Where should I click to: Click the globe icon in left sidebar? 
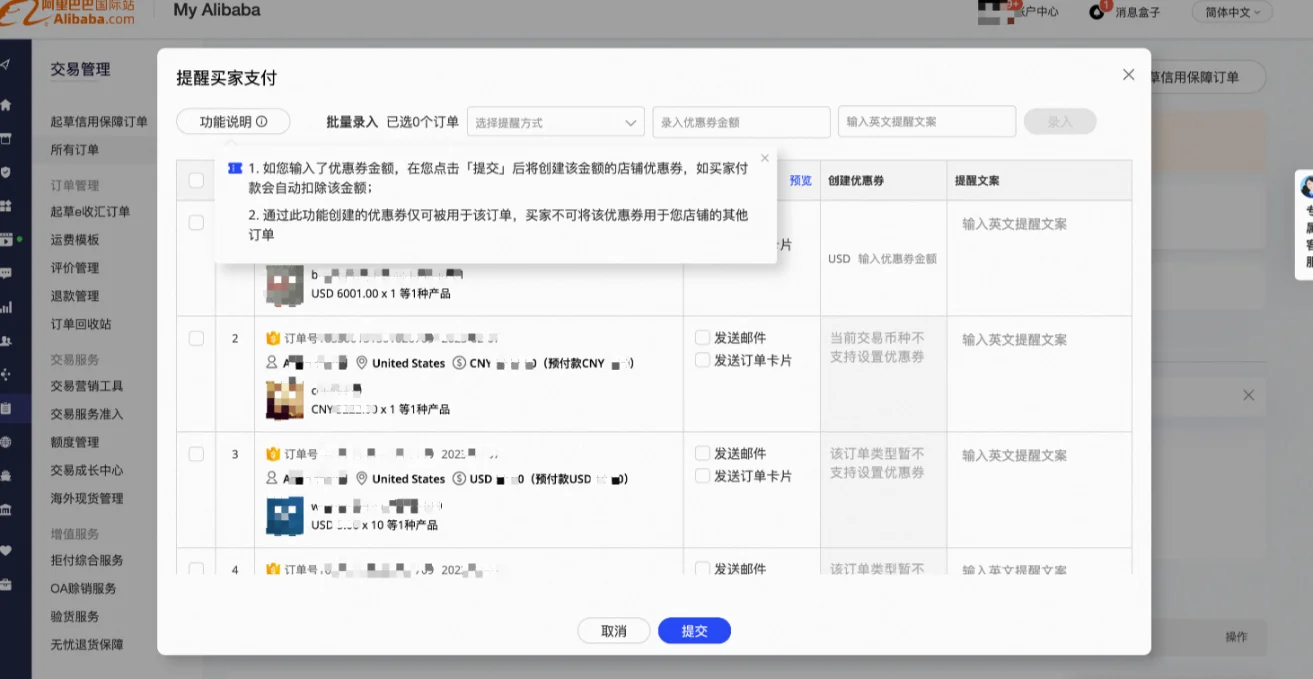pyautogui.click(x=6, y=442)
